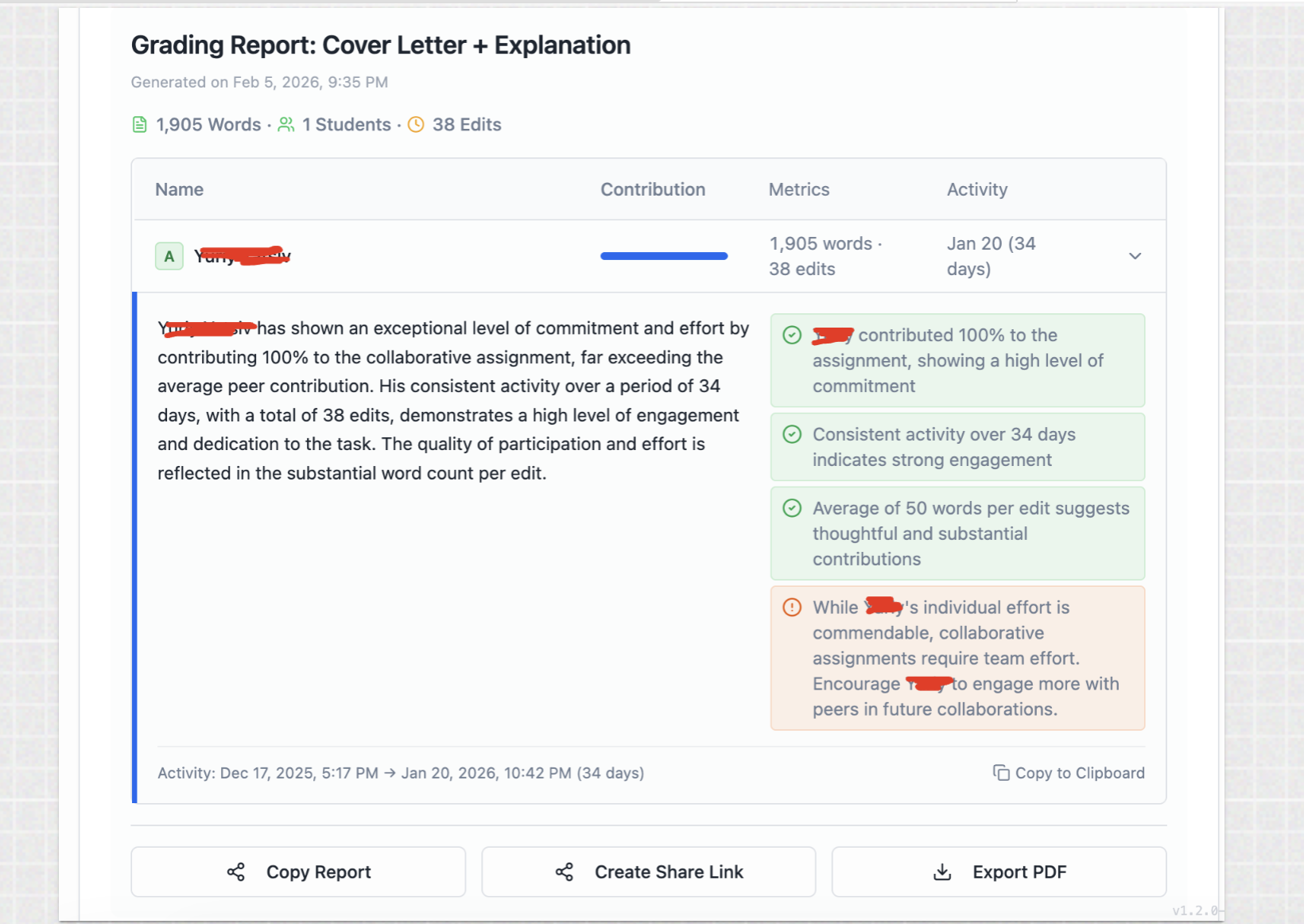Click the share icon in Copy Report

point(236,872)
